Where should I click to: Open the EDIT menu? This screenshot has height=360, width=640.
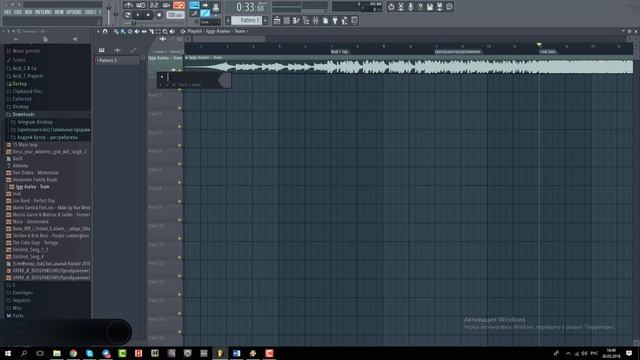coord(18,12)
